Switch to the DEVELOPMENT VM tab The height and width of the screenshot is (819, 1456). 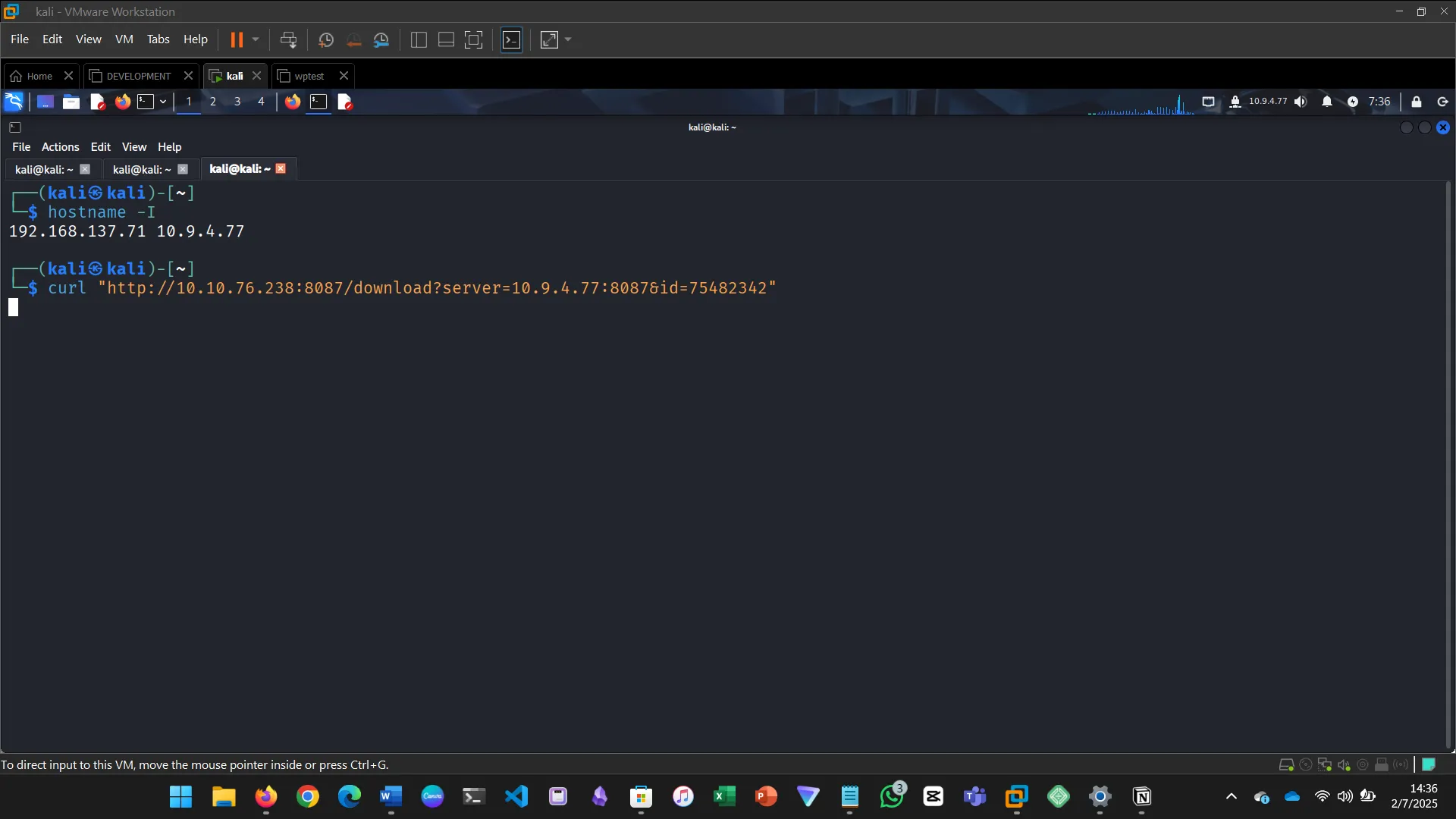coord(138,76)
